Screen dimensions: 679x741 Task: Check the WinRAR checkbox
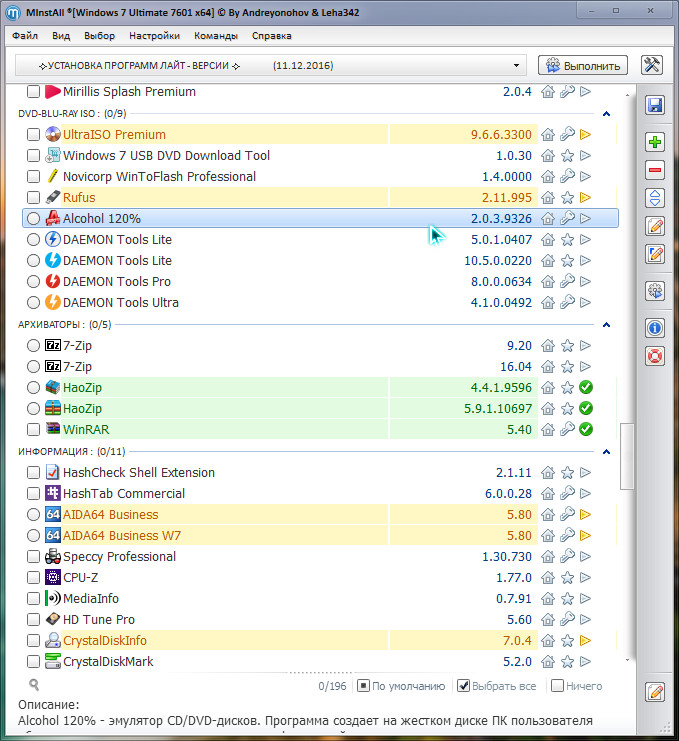pyautogui.click(x=33, y=429)
